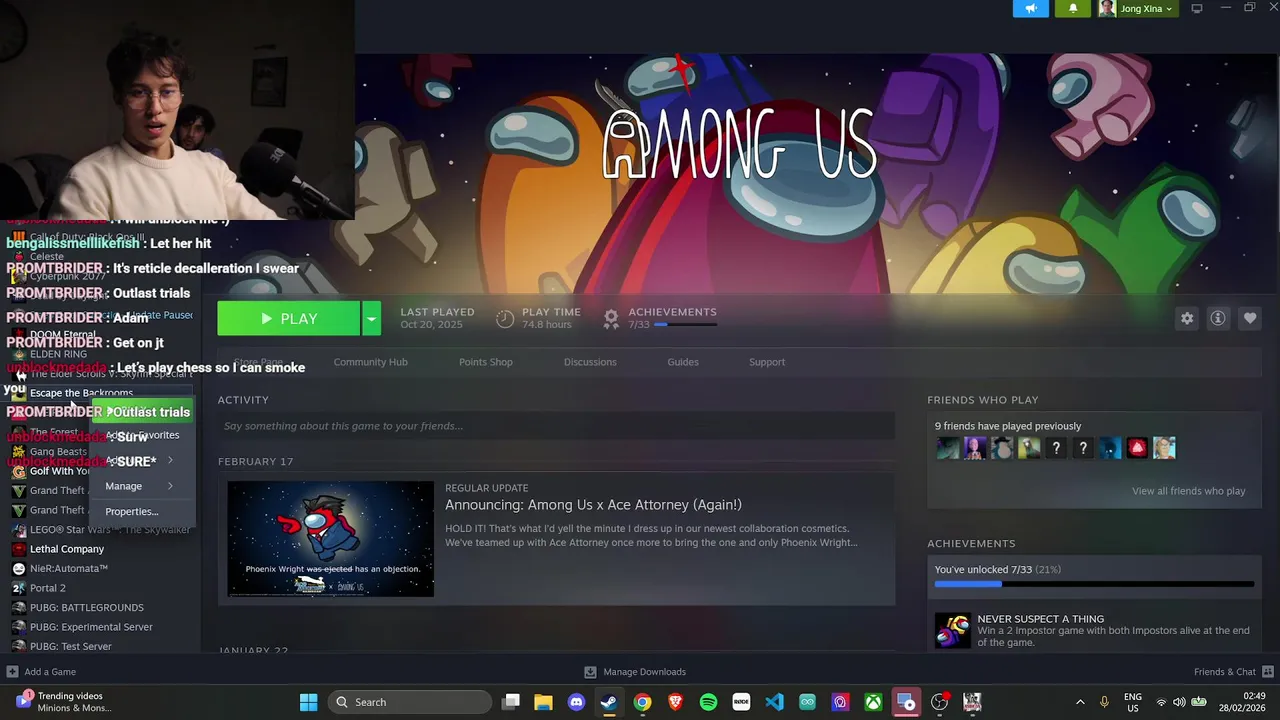Open File Explorer from taskbar
This screenshot has height=720, width=1280.
click(x=543, y=702)
